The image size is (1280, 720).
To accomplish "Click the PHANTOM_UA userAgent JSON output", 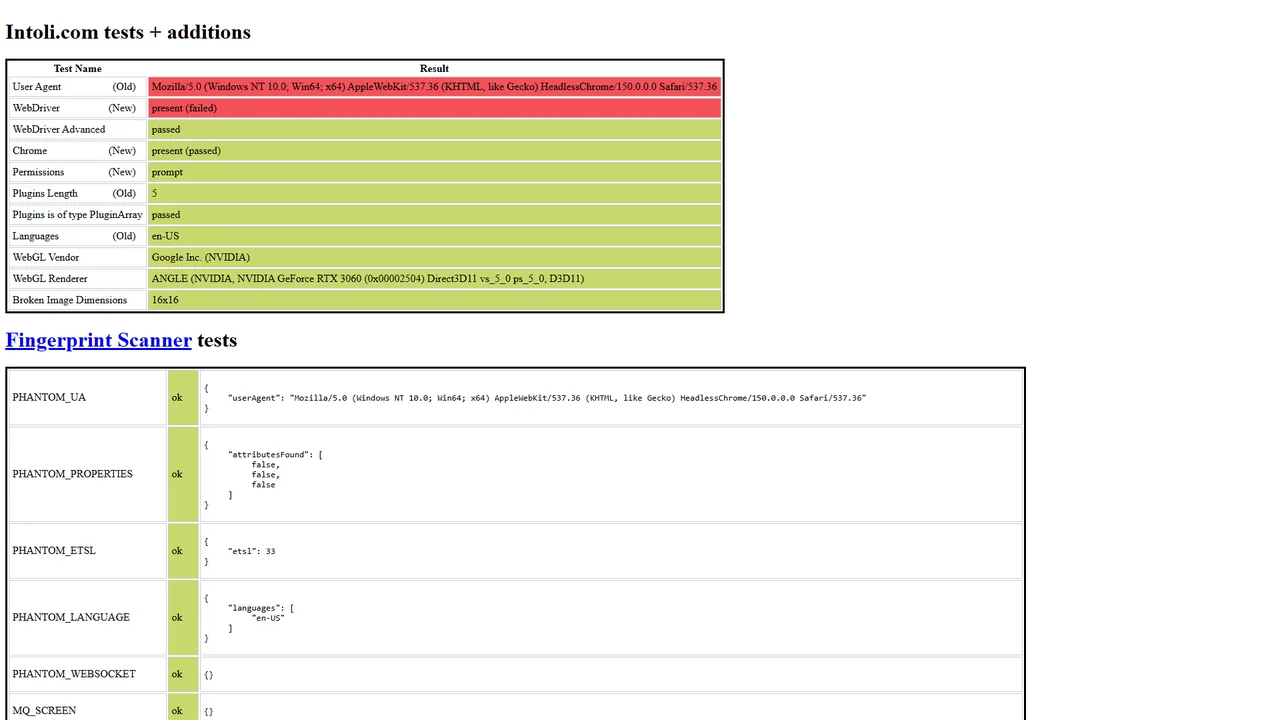I will coord(547,398).
